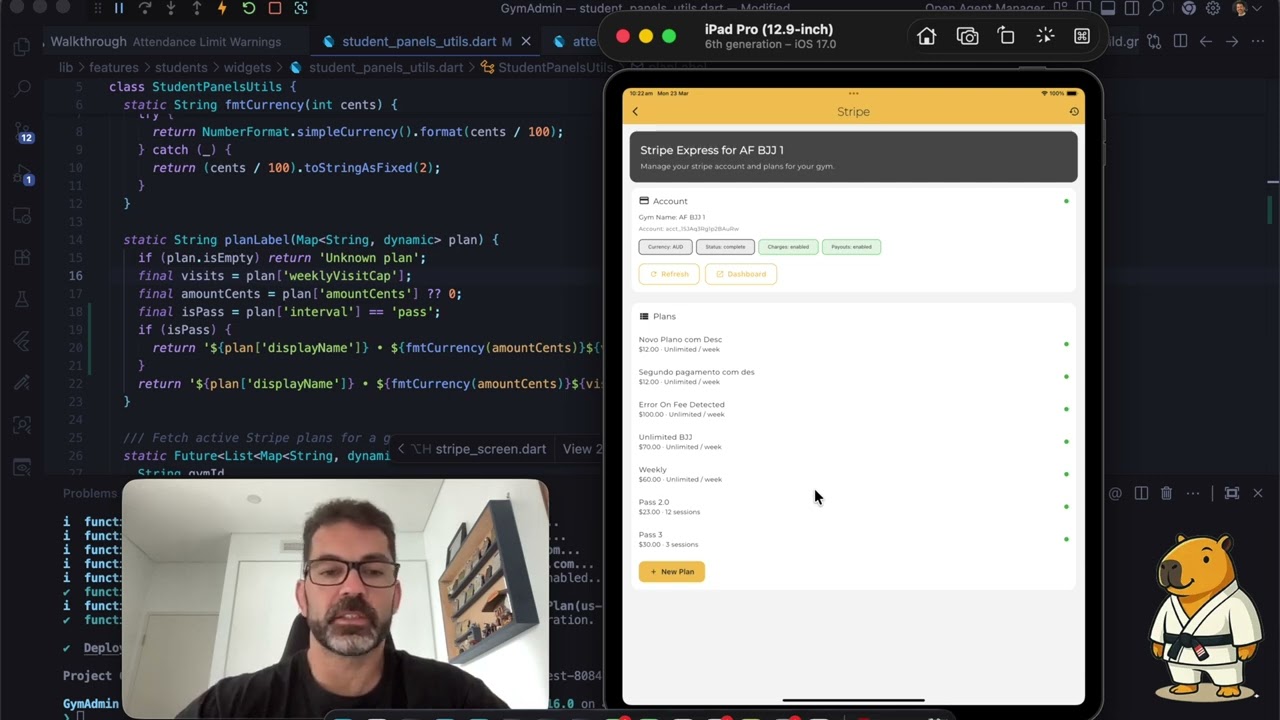1280x720 pixels.
Task: Click the debug Step Out icon
Action: 196,8
